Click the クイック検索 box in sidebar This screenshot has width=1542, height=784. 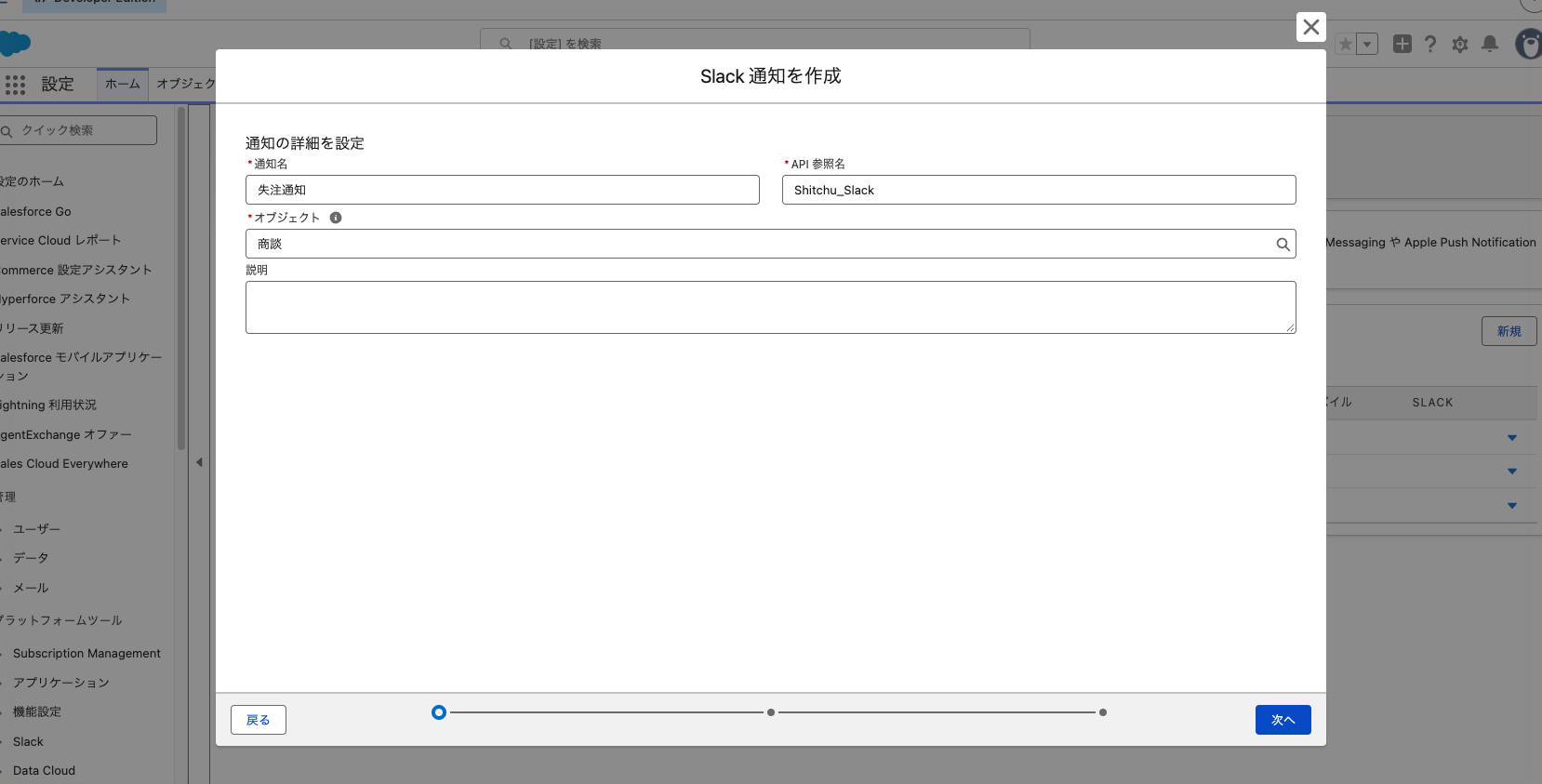[78, 130]
